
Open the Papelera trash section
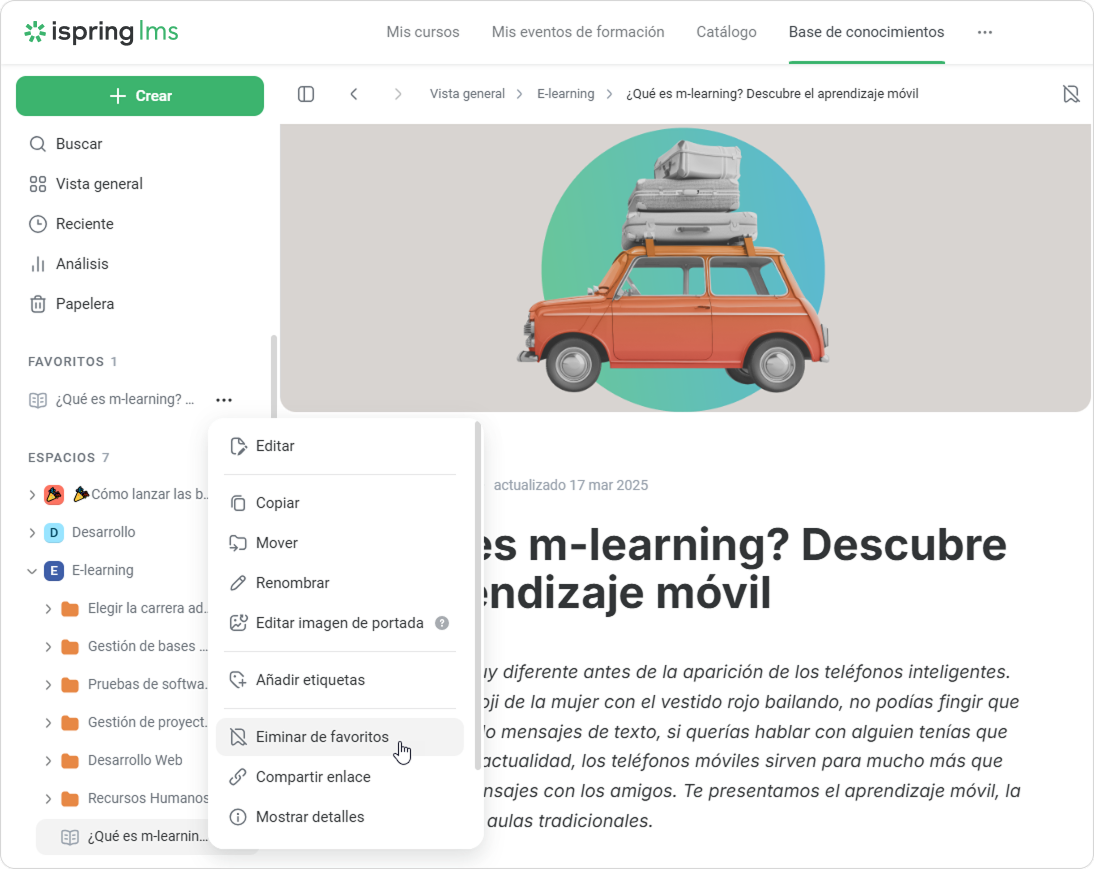pyautogui.click(x=84, y=304)
